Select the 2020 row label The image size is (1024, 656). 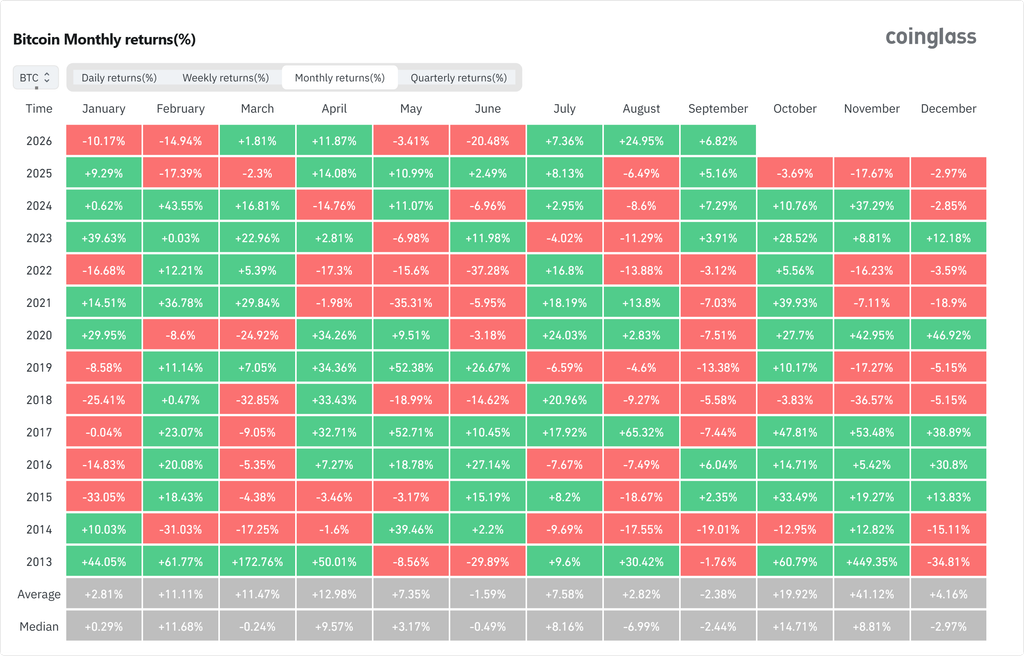pyautogui.click(x=39, y=335)
